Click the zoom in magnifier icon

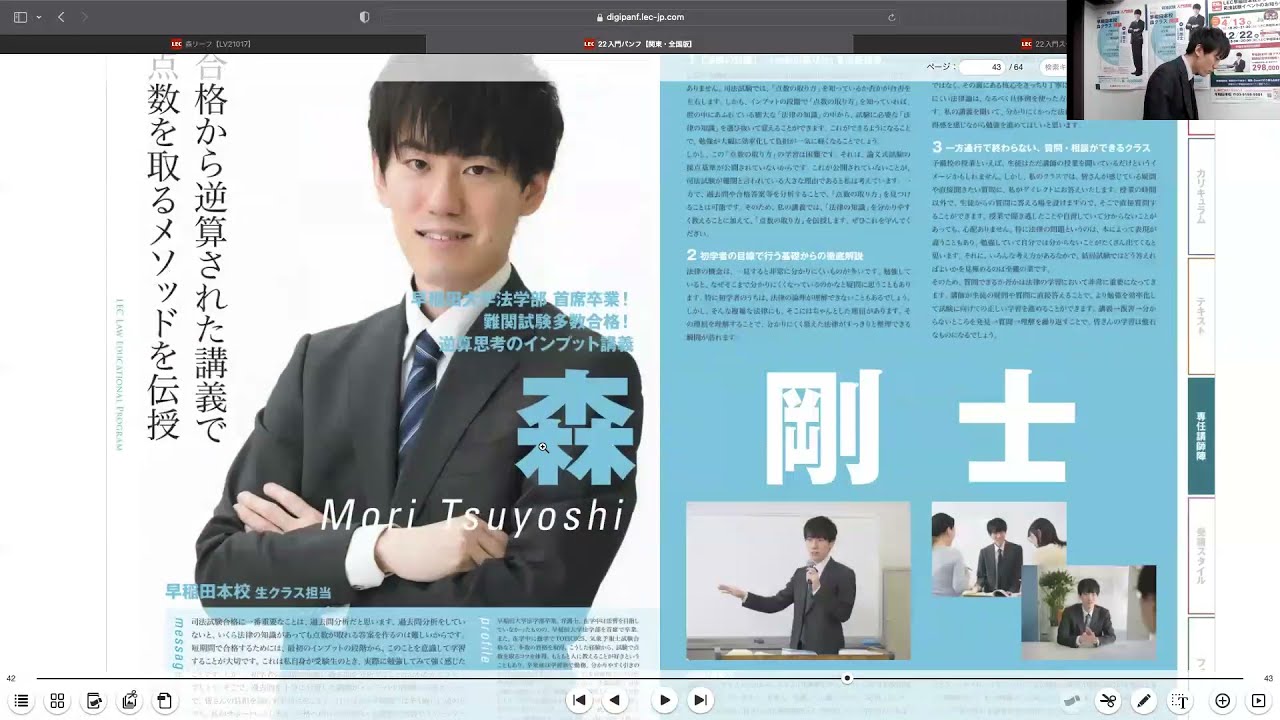pos(1222,701)
